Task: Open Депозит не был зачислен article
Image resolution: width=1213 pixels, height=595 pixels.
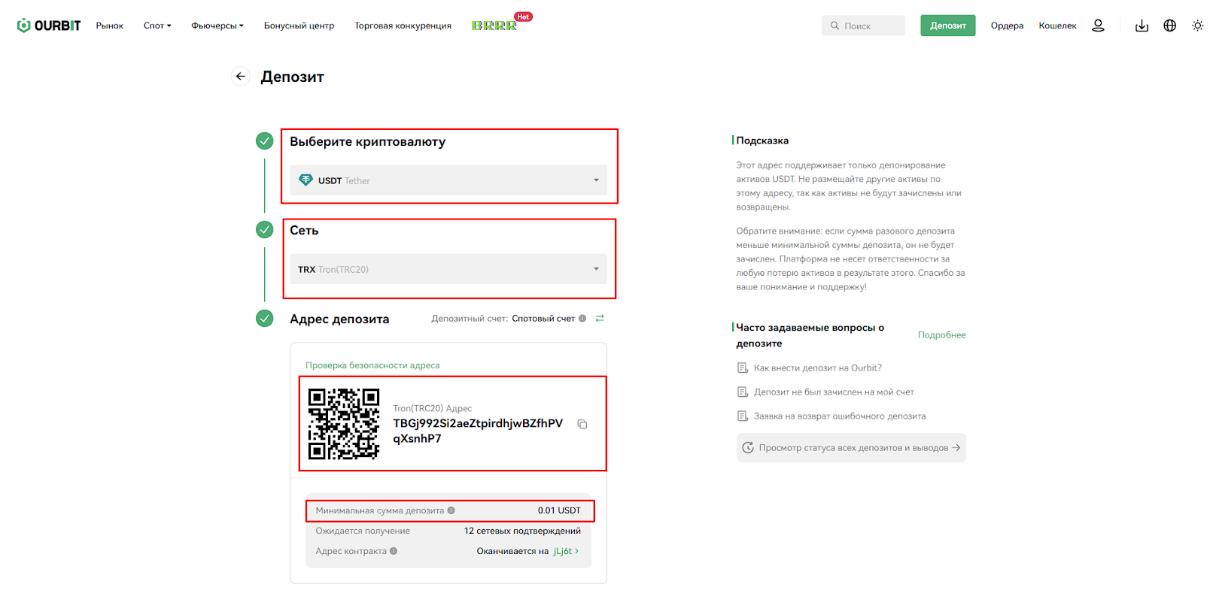Action: tap(834, 392)
